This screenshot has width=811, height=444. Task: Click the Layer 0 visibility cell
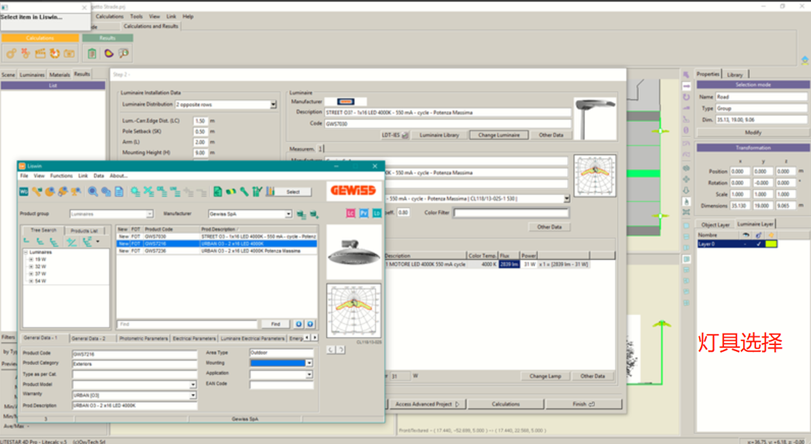pyautogui.click(x=745, y=244)
